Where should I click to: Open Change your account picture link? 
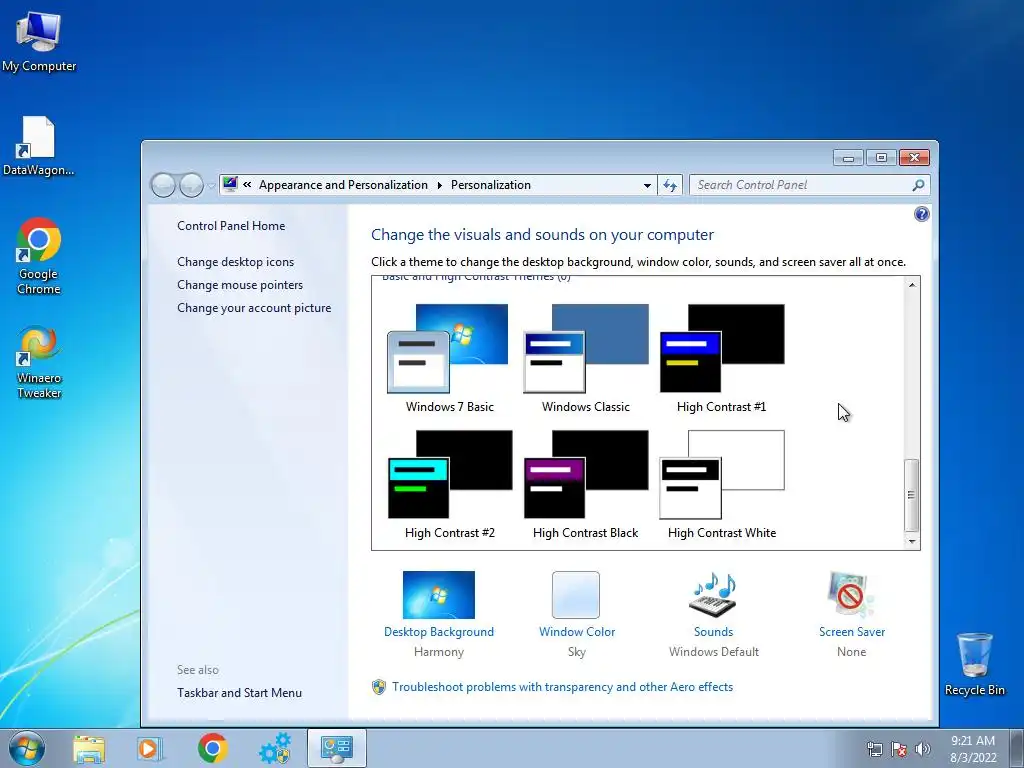(x=254, y=308)
